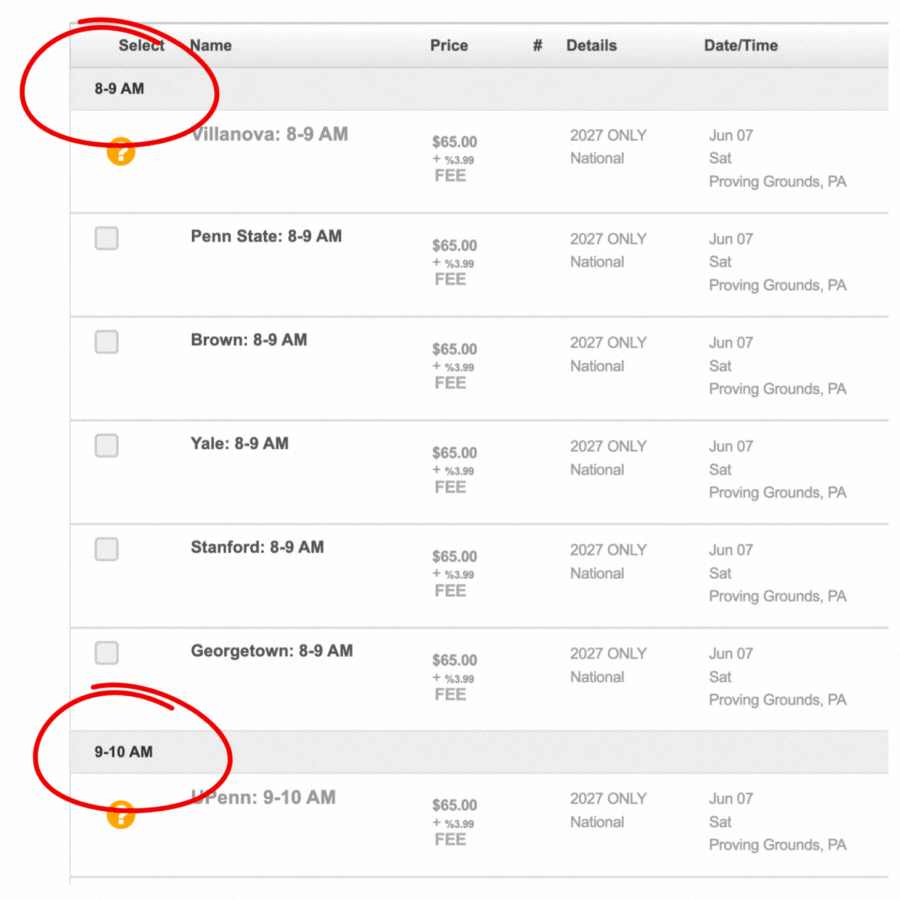Expand the 9-10 AM group header
Screen dimensions: 900x900
click(479, 752)
